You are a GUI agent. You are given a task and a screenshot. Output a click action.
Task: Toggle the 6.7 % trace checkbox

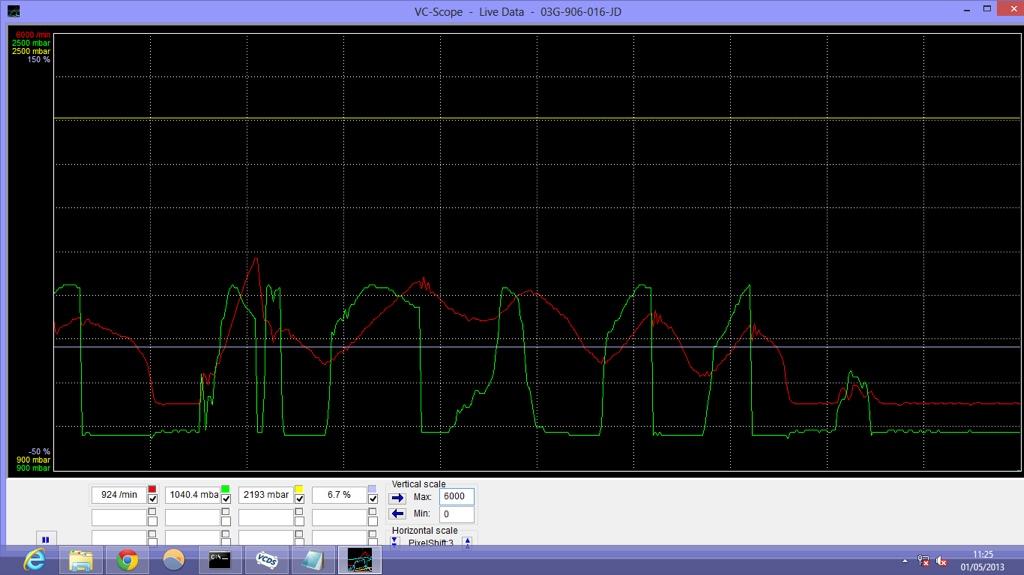coord(373,499)
